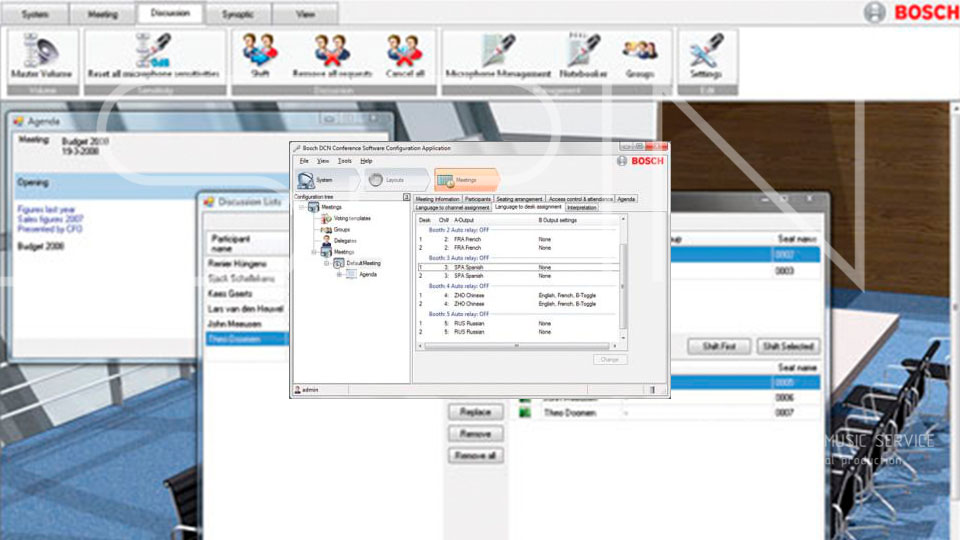Click the horizontal scrollbar under language list
Screen dimensions: 960x540
point(516,346)
